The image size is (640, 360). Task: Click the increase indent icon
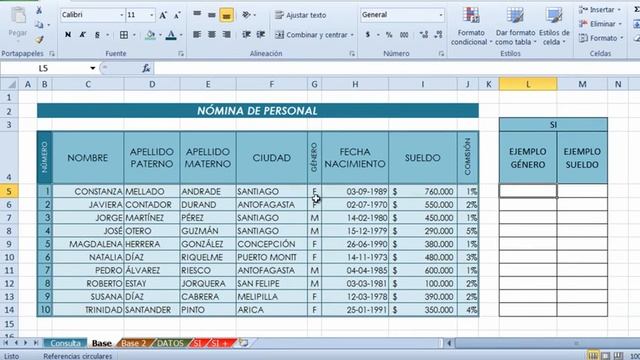(x=261, y=35)
